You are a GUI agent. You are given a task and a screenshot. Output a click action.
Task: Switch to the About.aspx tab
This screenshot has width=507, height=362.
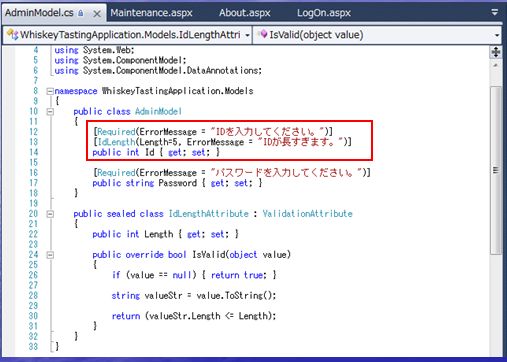pyautogui.click(x=245, y=13)
